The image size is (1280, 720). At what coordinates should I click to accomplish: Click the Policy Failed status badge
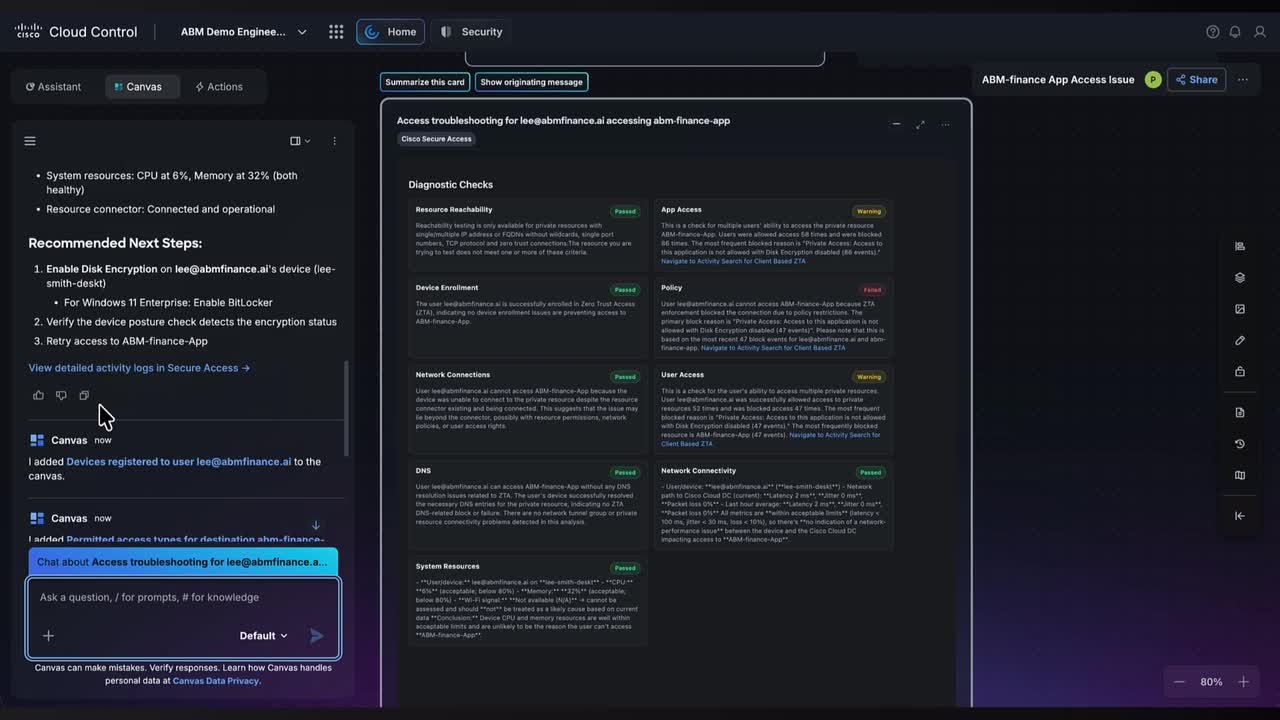point(872,290)
